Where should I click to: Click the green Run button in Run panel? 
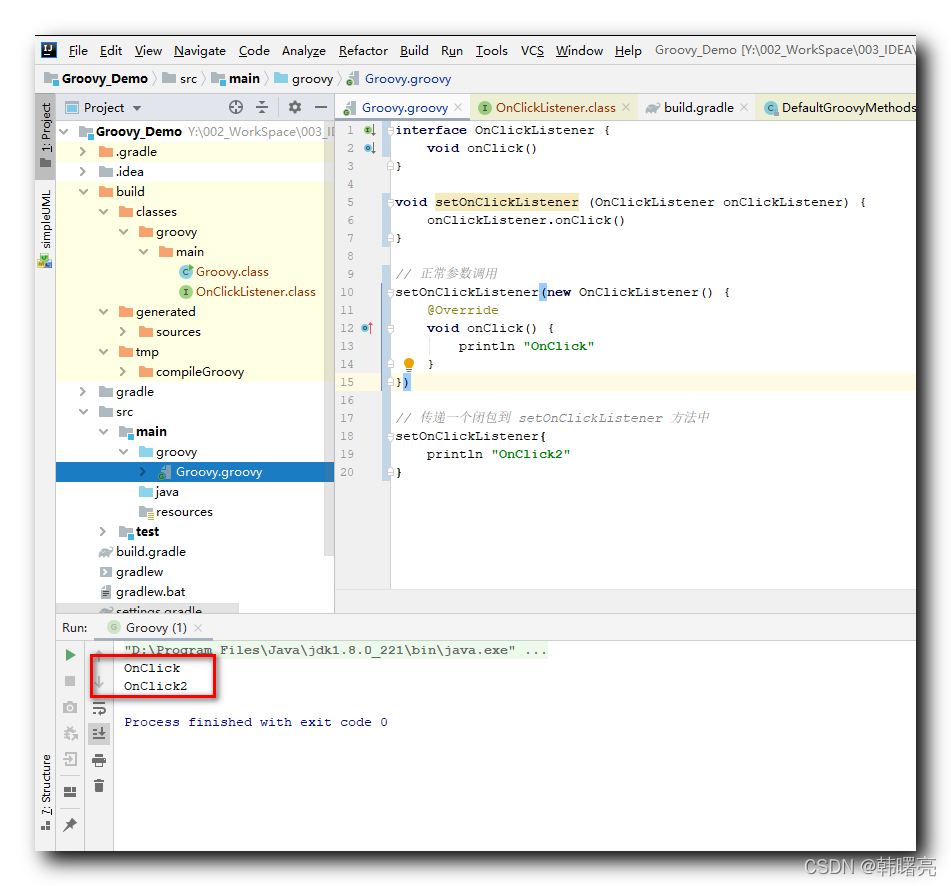coord(70,655)
